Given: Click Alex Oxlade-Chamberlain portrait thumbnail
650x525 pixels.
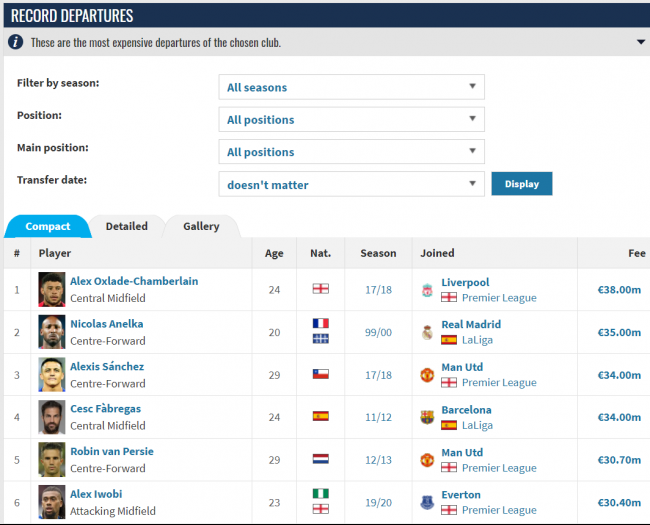Looking at the screenshot, I should 52,289.
